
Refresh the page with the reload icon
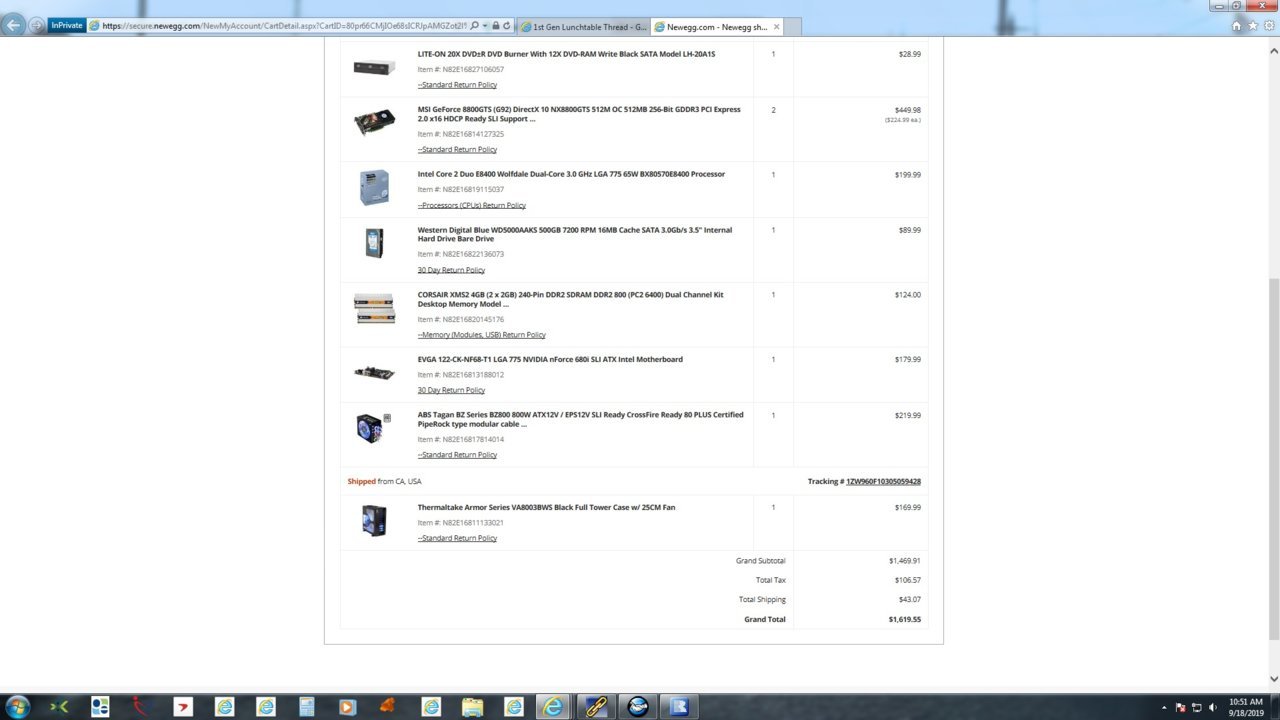coord(507,26)
